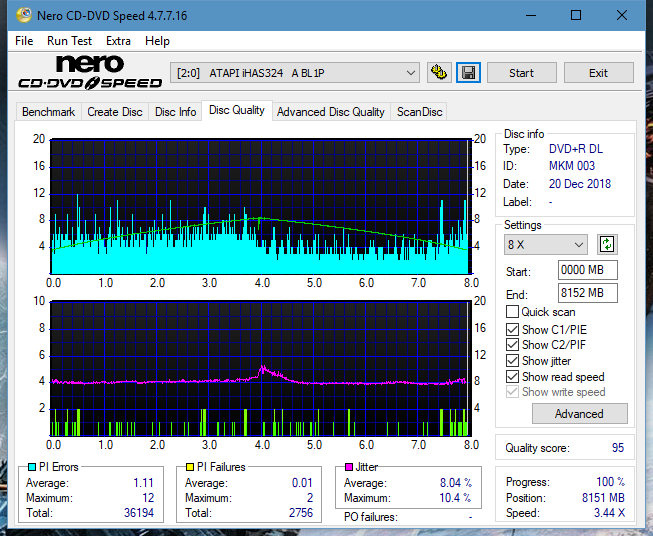The image size is (653, 536).
Task: Click the End position 8152 MB field
Action: (x=587, y=293)
